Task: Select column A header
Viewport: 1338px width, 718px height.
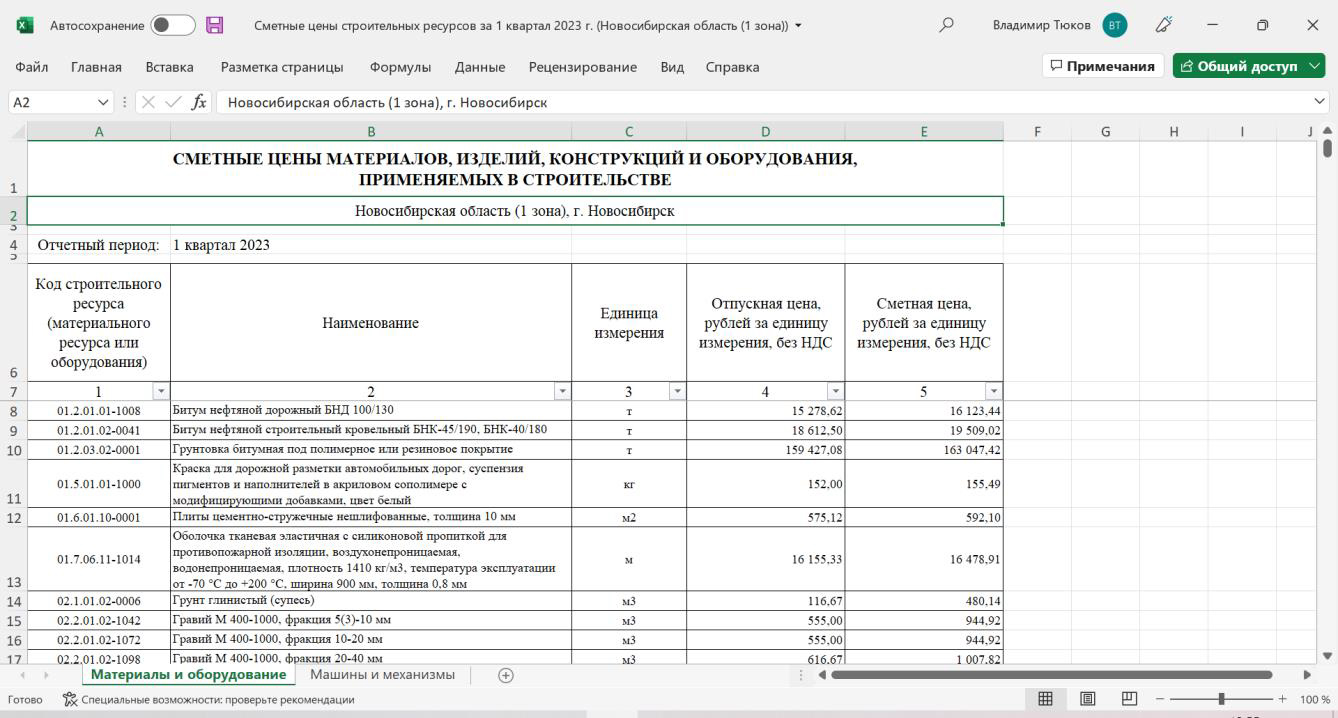Action: tap(99, 131)
